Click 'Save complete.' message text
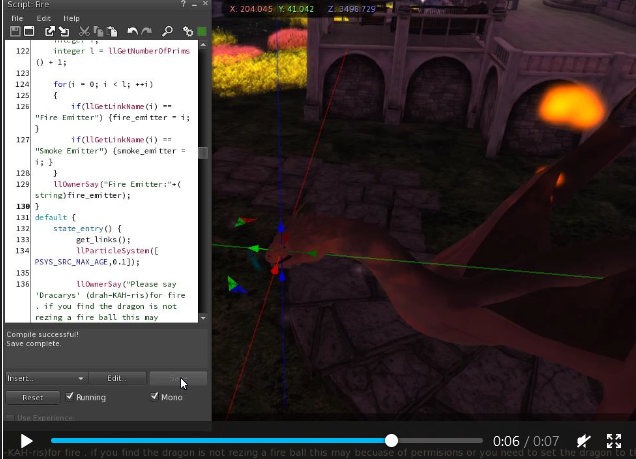This screenshot has width=636, height=459. click(x=34, y=343)
